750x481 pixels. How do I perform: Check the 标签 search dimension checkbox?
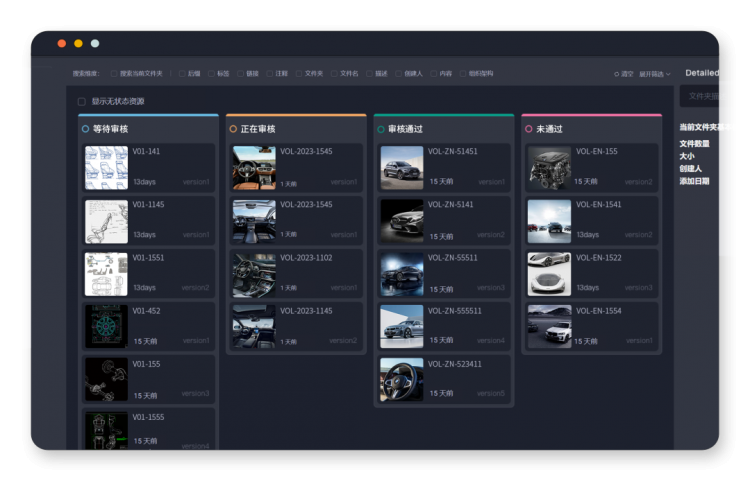(x=211, y=74)
